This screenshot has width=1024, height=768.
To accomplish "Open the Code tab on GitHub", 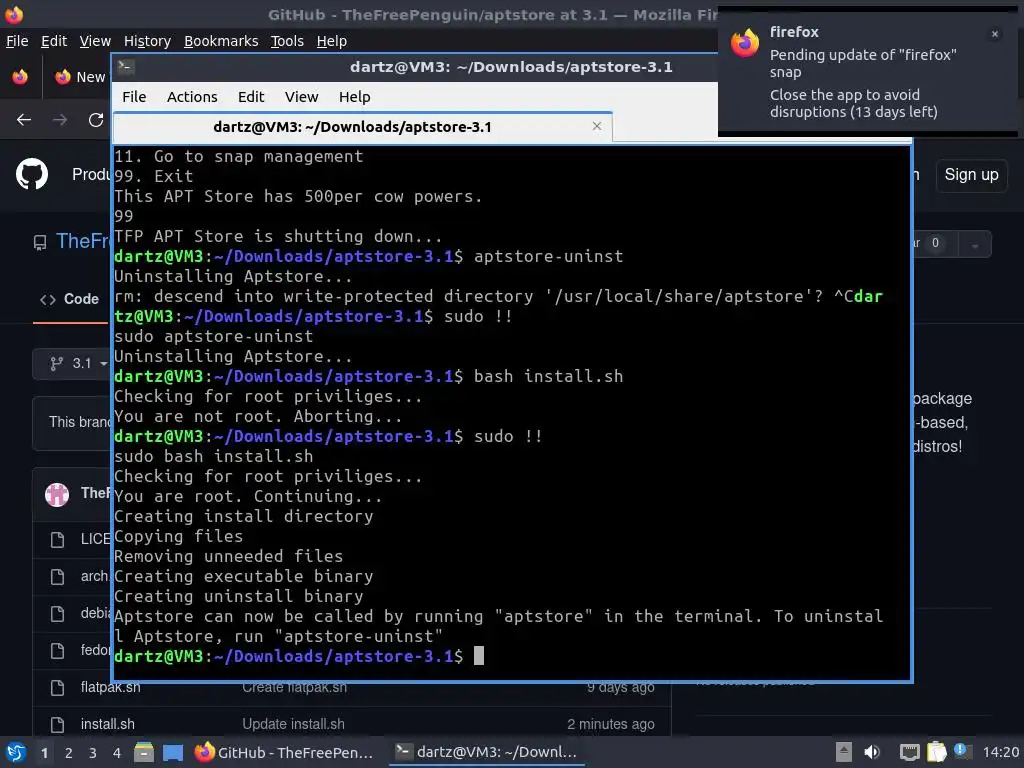I will click(x=71, y=299).
